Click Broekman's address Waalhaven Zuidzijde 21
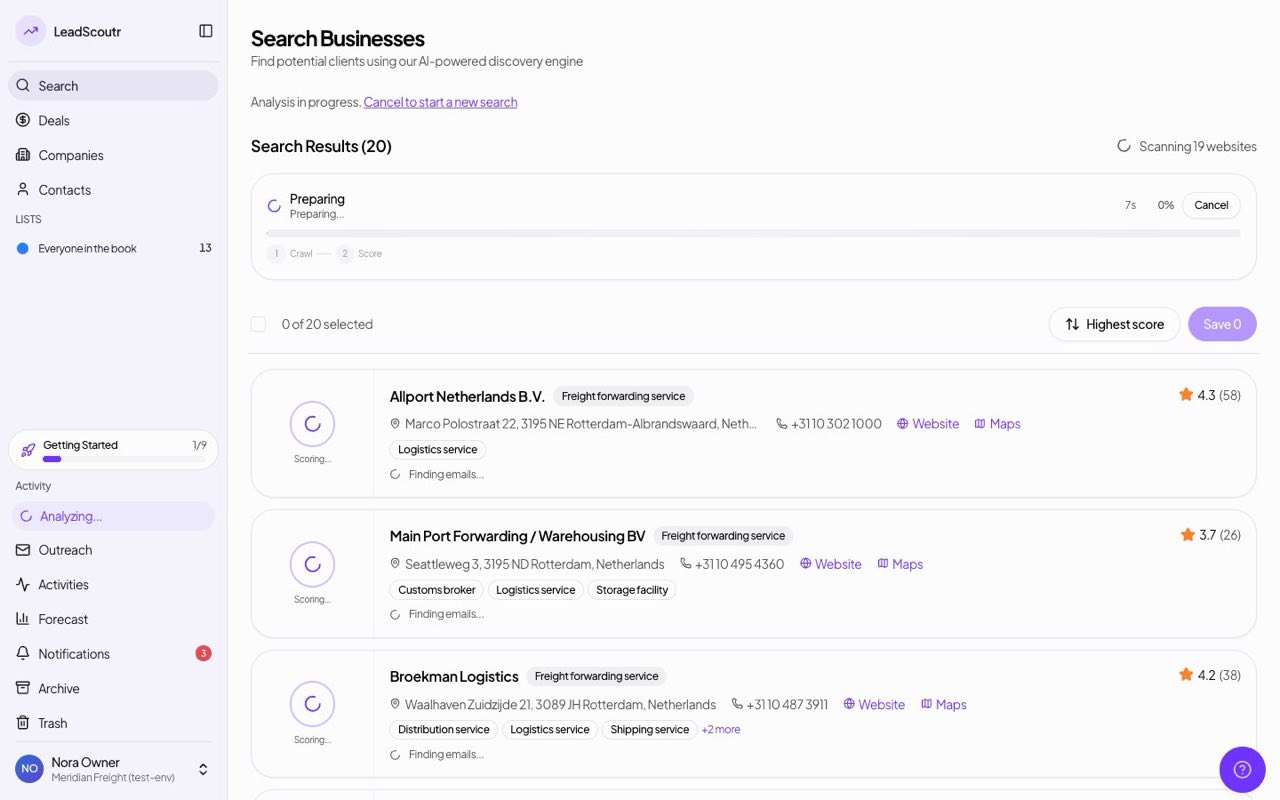This screenshot has height=800, width=1280. coord(553,705)
